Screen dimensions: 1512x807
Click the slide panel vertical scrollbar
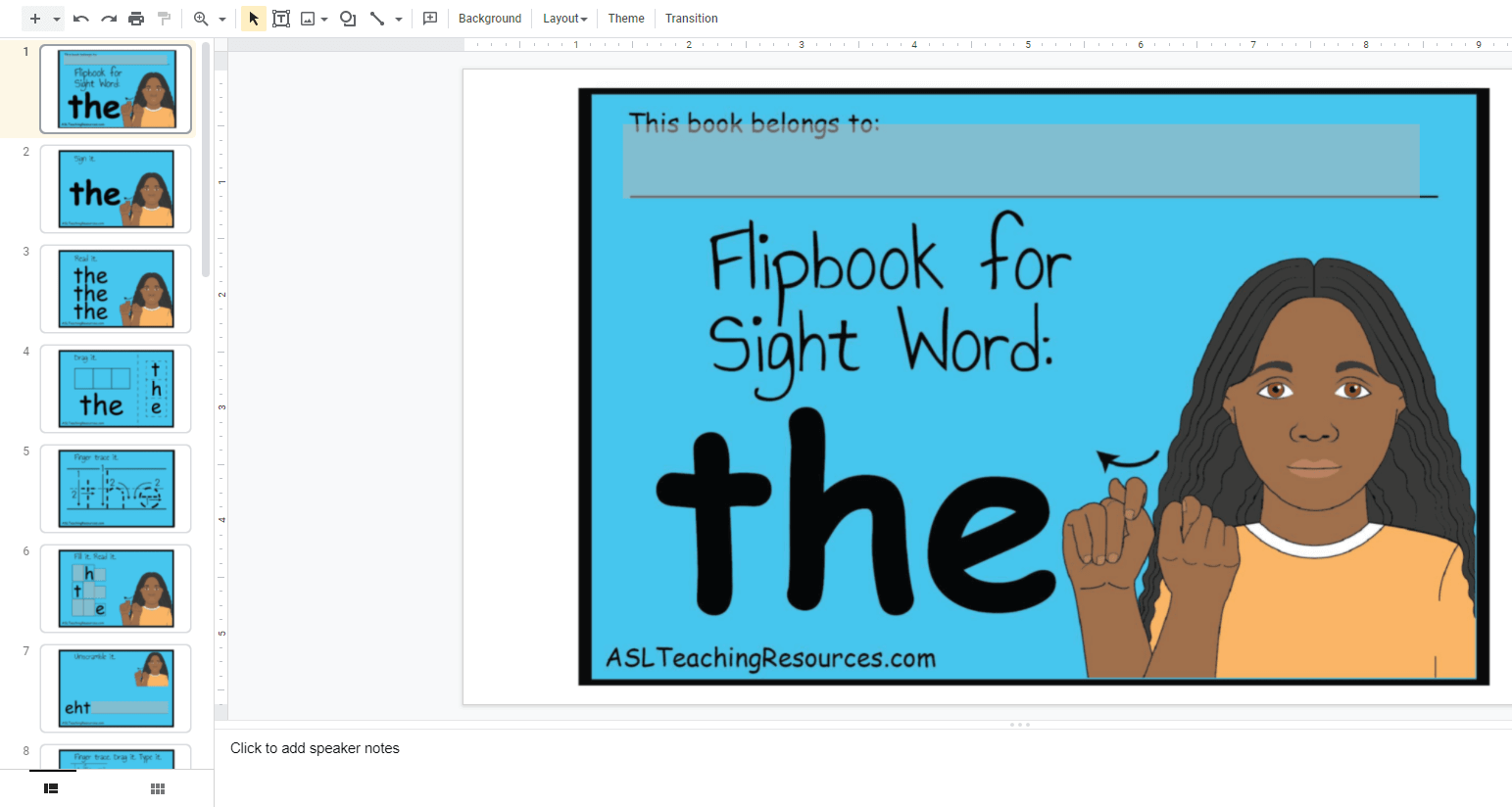[206, 157]
